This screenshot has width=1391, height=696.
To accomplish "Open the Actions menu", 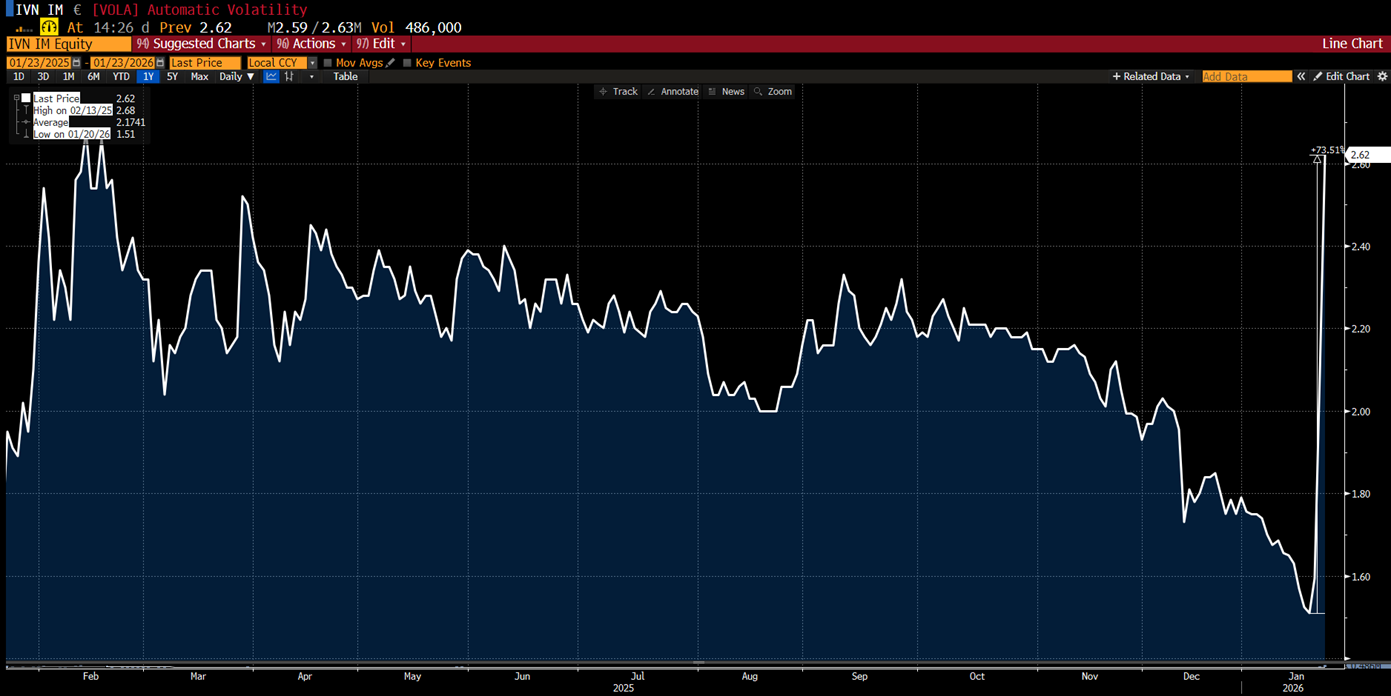I will tap(311, 44).
